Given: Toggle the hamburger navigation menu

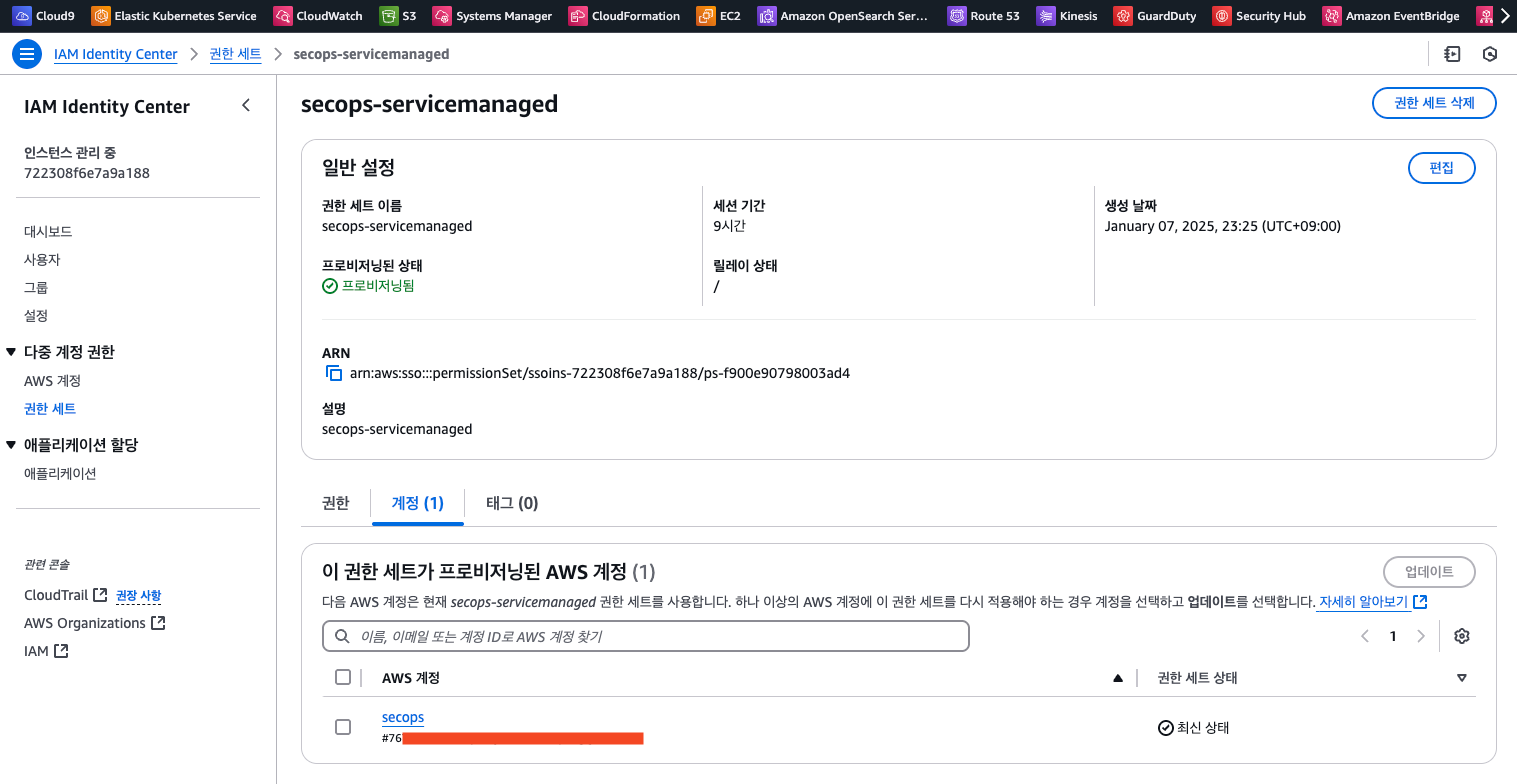Looking at the screenshot, I should click(27, 54).
